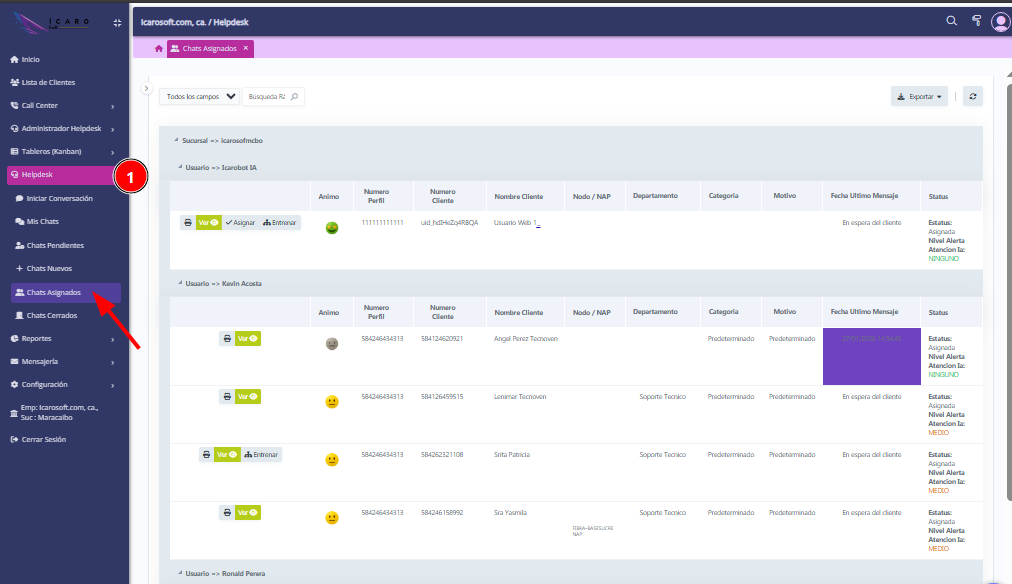
Task: Click the refresh icon beside Exportar
Action: pos(972,97)
